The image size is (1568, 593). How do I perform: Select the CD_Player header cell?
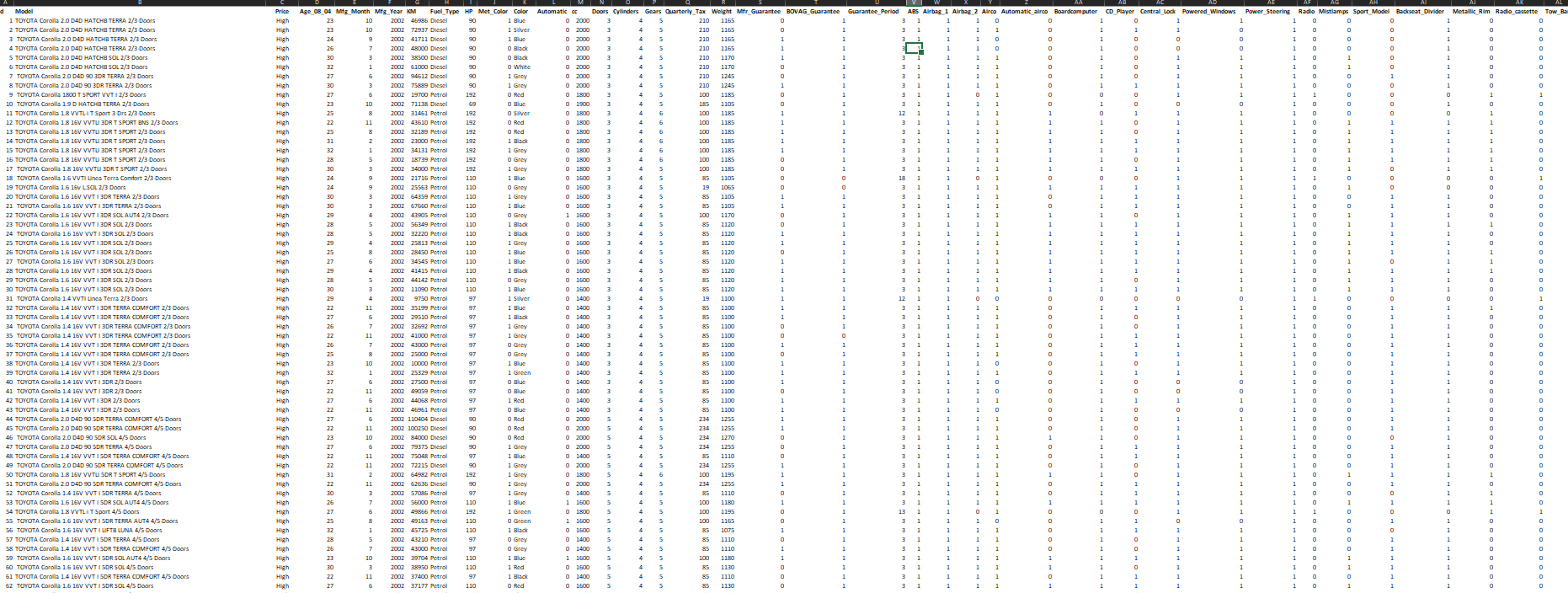coord(1120,12)
